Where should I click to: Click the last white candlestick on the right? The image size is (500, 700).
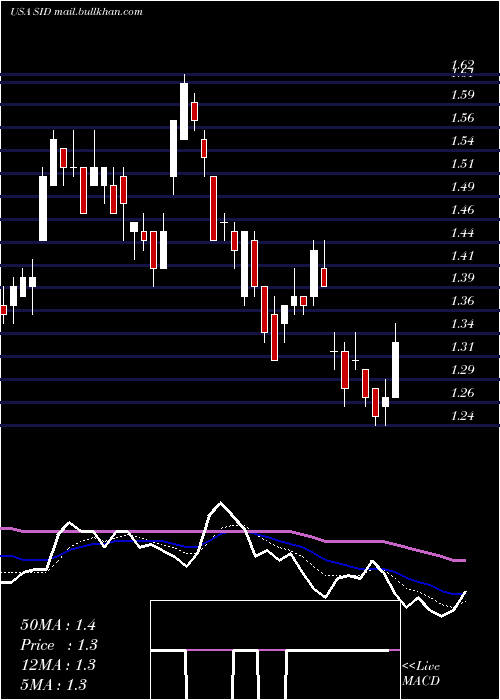(396, 370)
